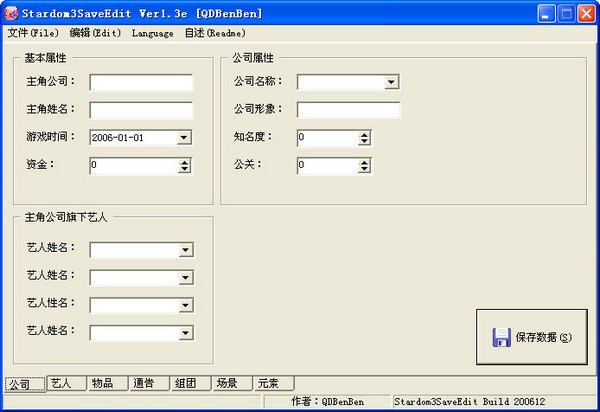Viewport: 600px width, 412px height.
Task: Expand the 游戏时间 date dropdown
Action: (x=184, y=138)
